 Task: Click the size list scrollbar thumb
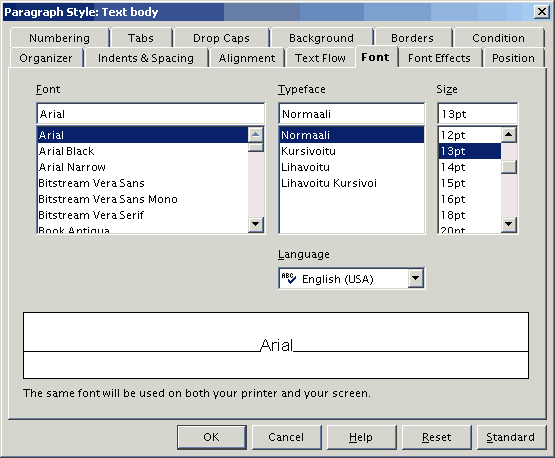[x=509, y=167]
